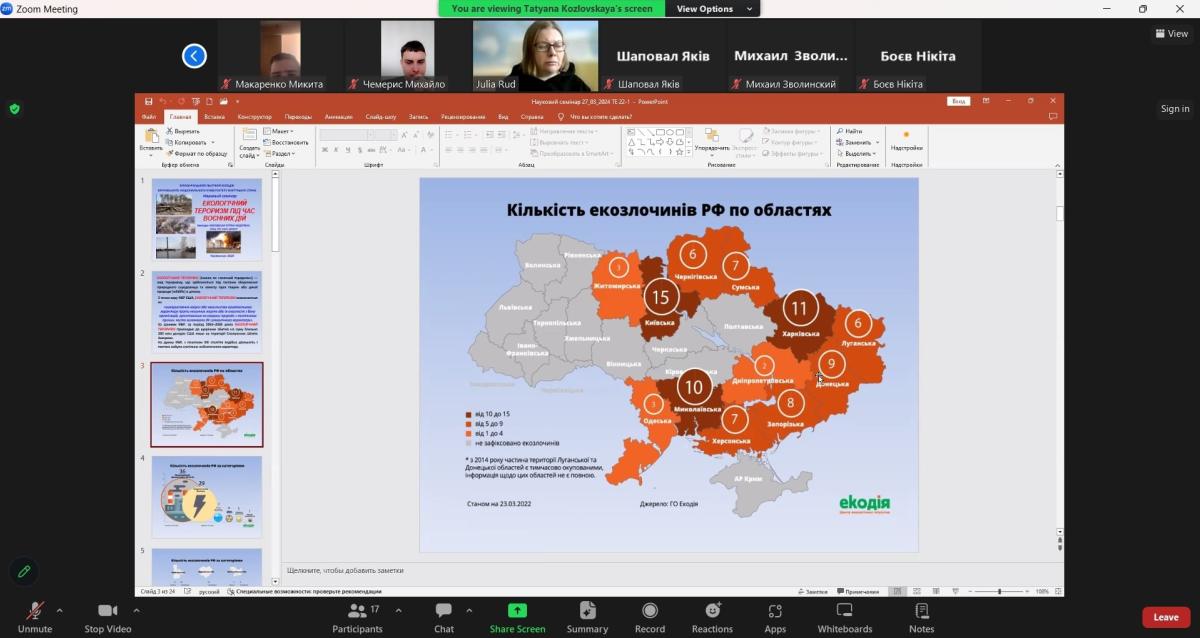Screen dimensions: 1200x638
Task: Click Stop Video camera icon
Action: point(107,611)
